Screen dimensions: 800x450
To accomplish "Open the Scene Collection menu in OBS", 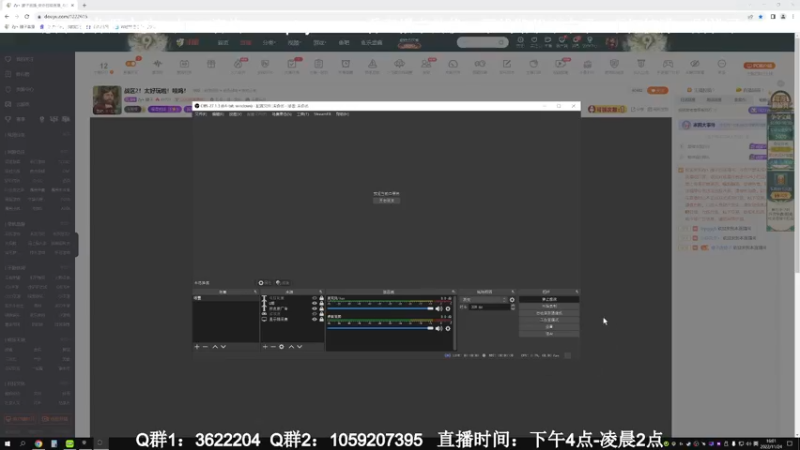I will 282,114.
